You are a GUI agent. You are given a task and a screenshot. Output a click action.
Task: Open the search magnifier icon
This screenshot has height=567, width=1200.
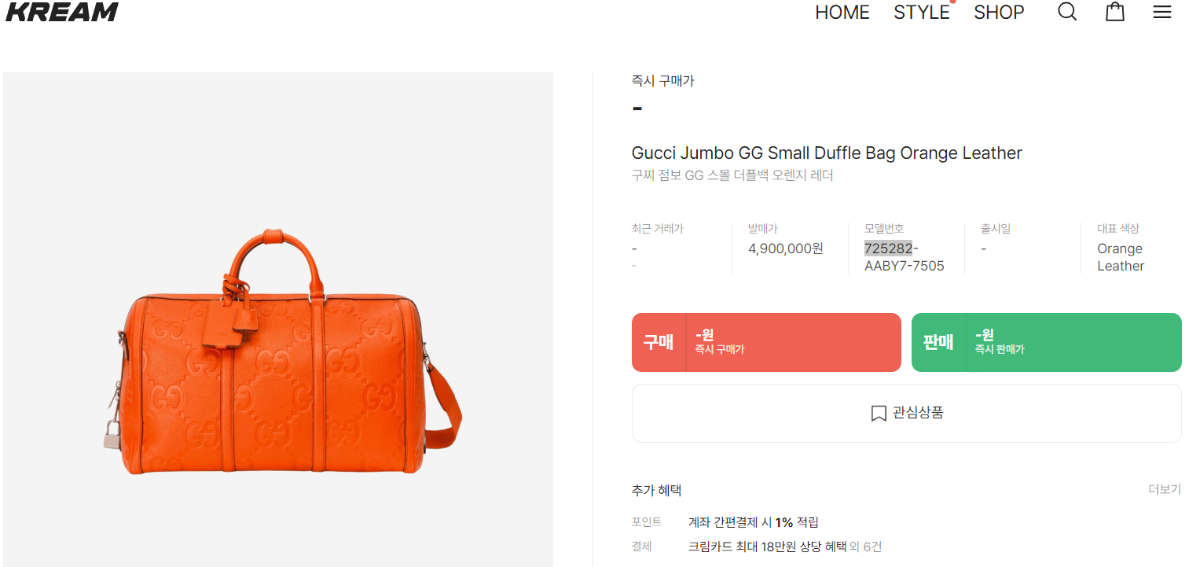[1067, 12]
